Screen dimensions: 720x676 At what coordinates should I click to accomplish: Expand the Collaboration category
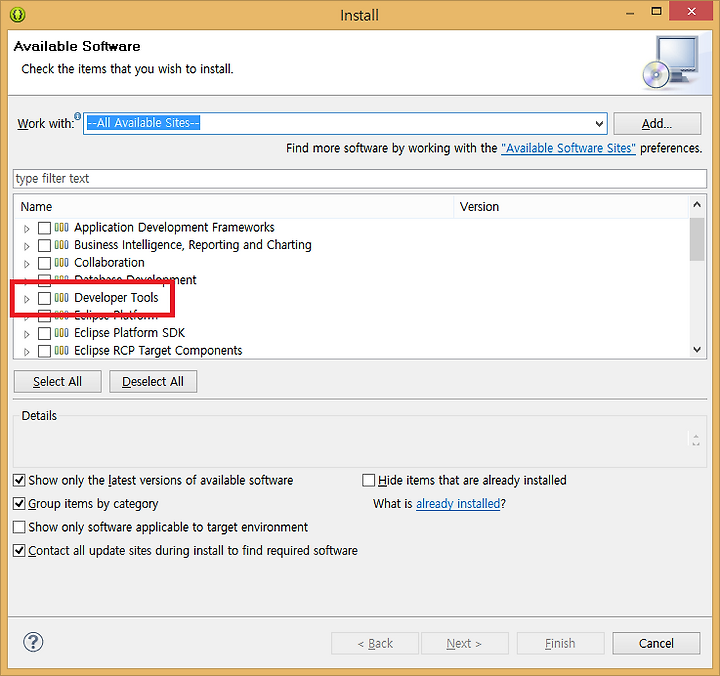click(27, 264)
